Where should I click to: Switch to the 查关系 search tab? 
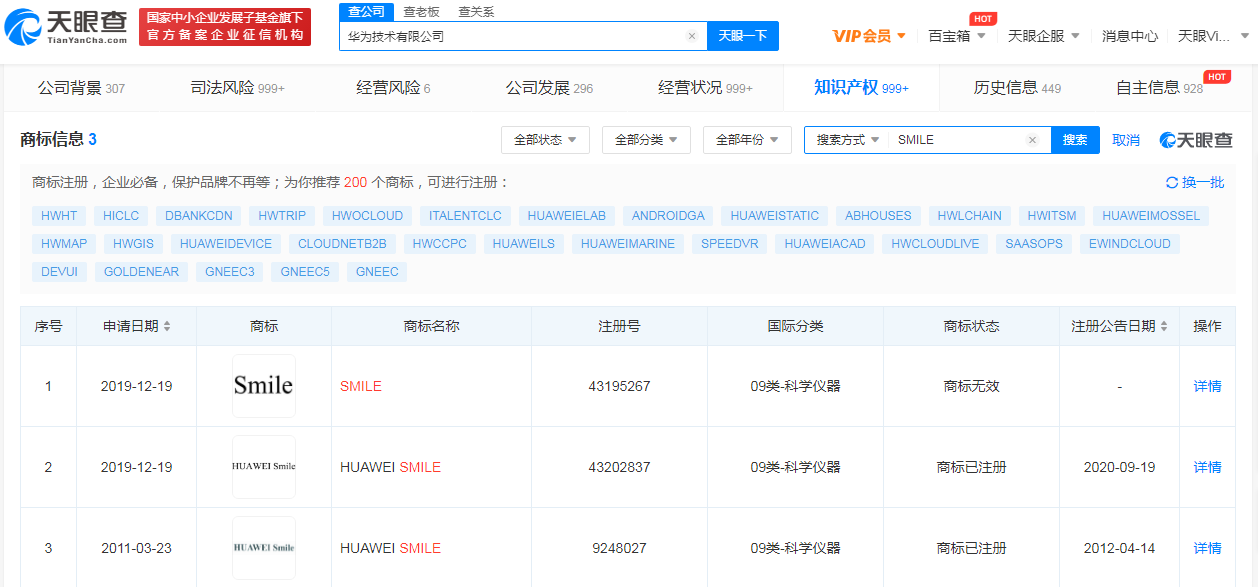tap(476, 12)
